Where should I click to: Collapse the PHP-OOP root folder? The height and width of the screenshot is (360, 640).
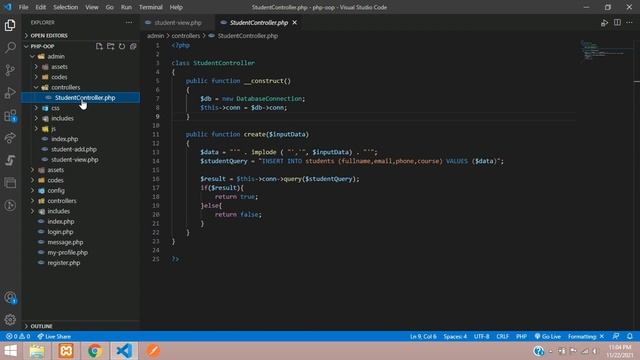pos(42,46)
